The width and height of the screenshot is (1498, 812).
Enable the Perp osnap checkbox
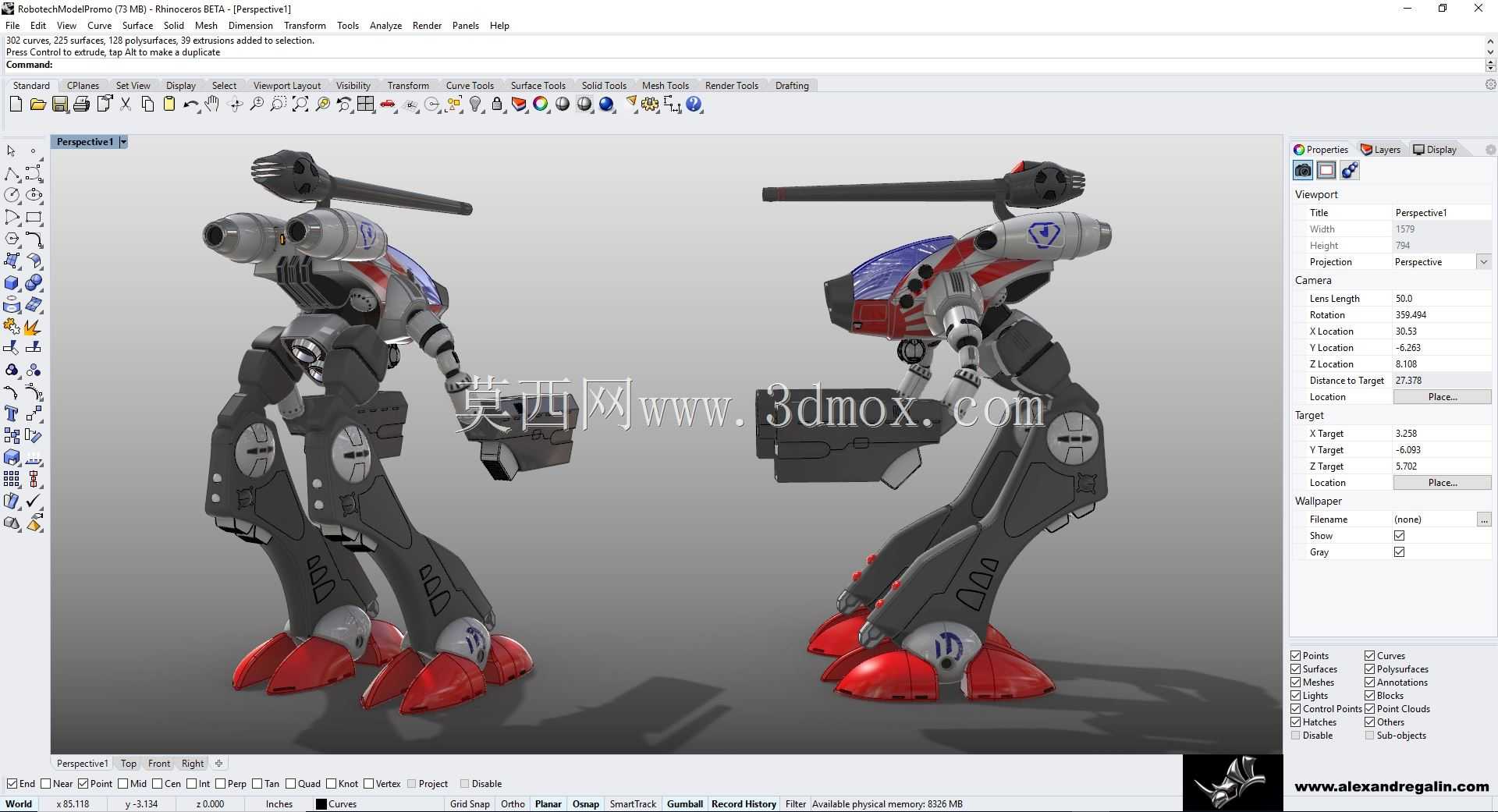[220, 783]
